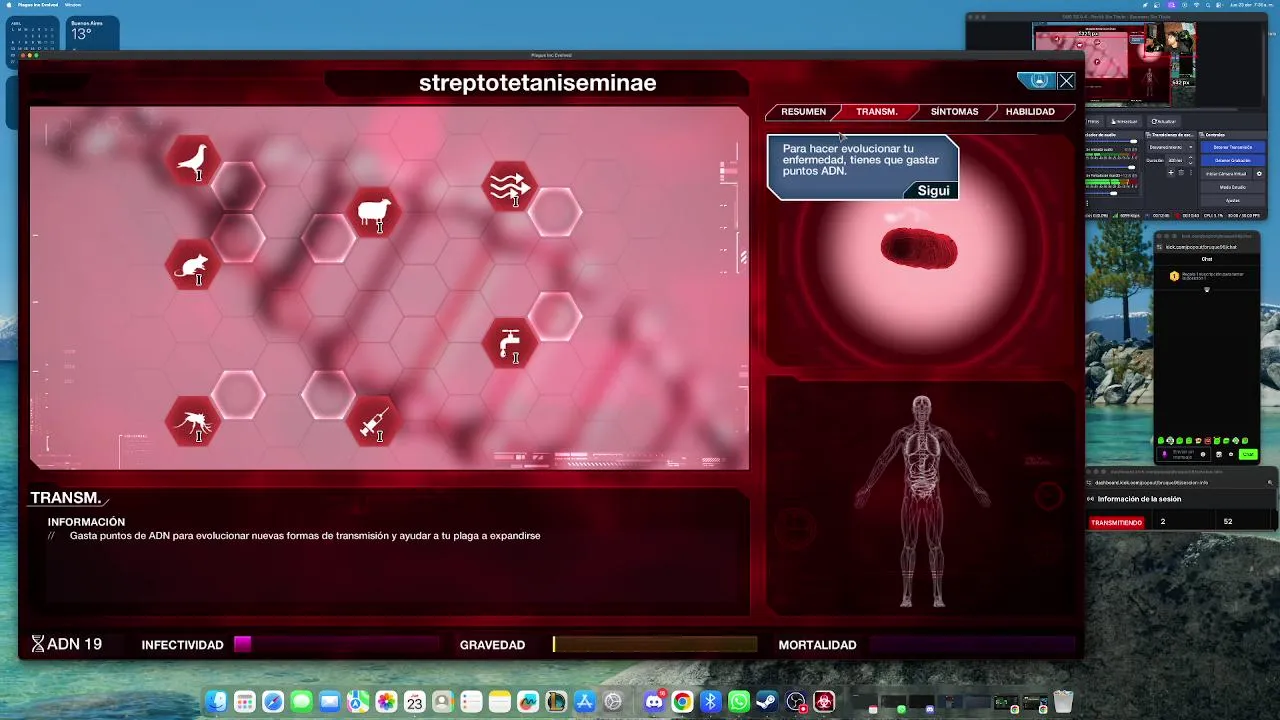Image resolution: width=1280 pixels, height=720 pixels.
Task: Open Photos from the Dock
Action: point(386,702)
